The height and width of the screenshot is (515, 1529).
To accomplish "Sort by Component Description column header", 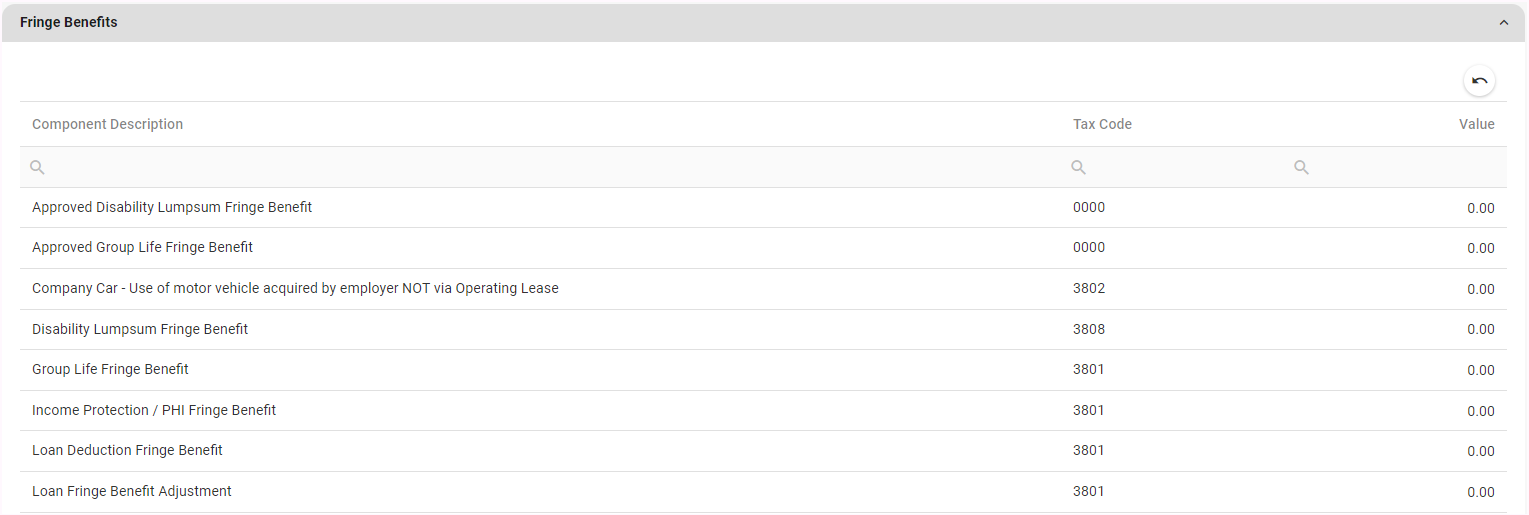I will coord(107,124).
